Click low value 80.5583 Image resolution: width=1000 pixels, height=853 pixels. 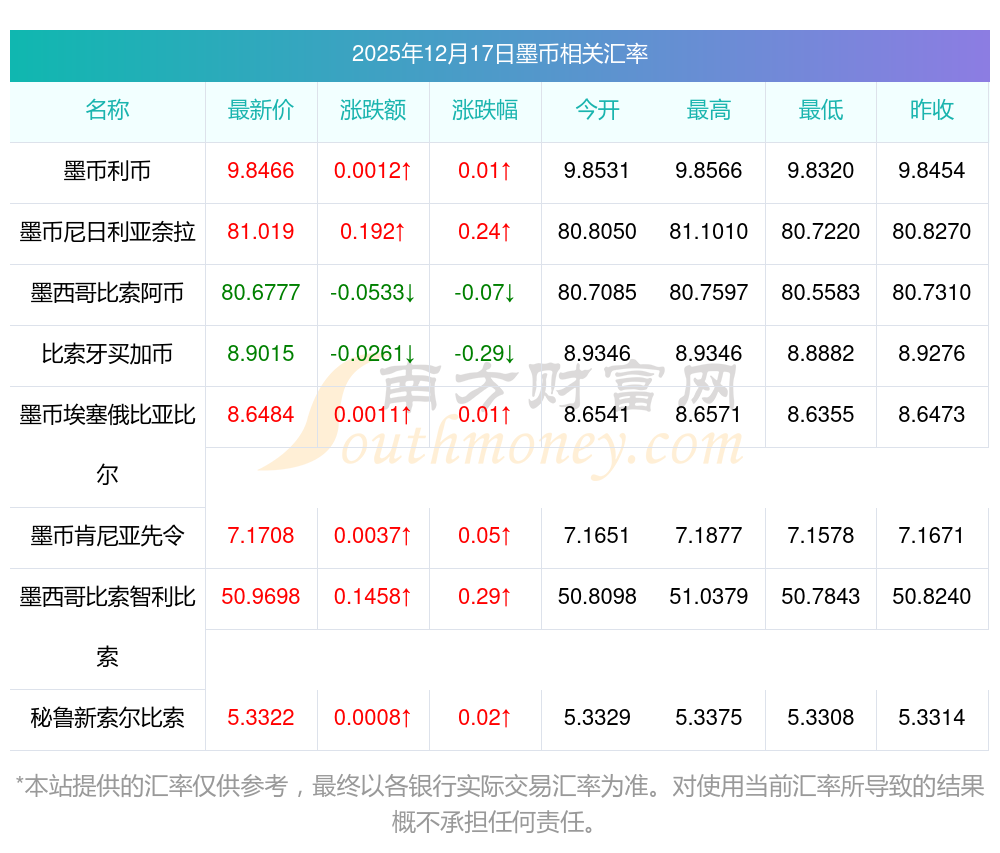point(821,293)
